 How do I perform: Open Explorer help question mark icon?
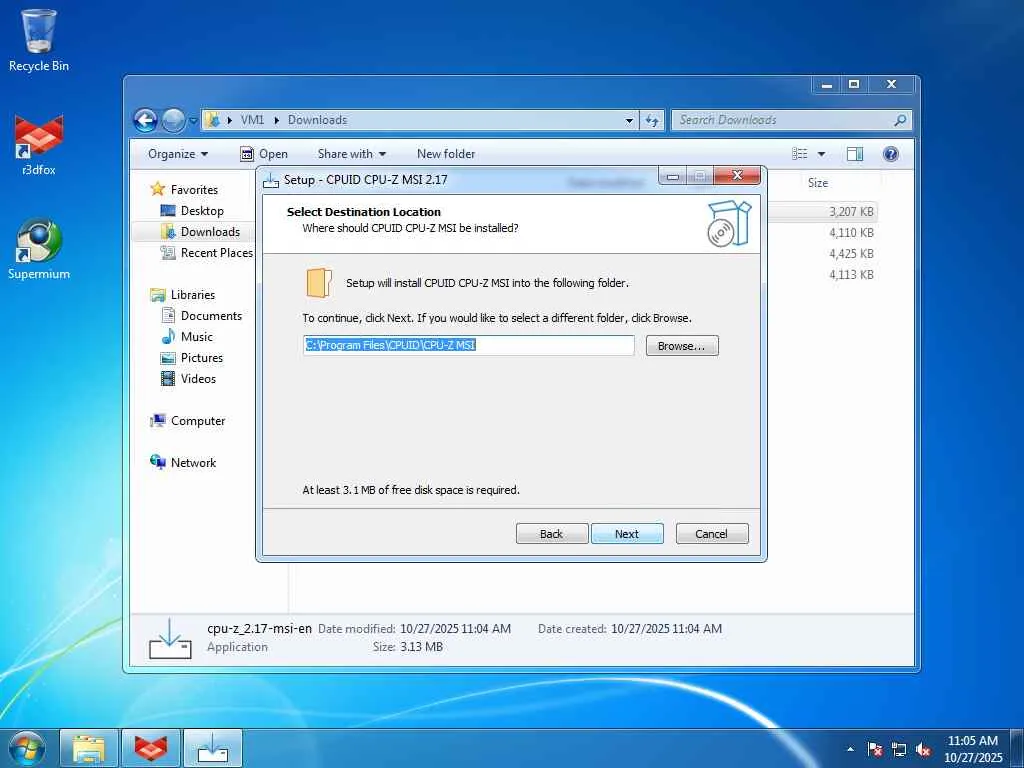(x=890, y=154)
